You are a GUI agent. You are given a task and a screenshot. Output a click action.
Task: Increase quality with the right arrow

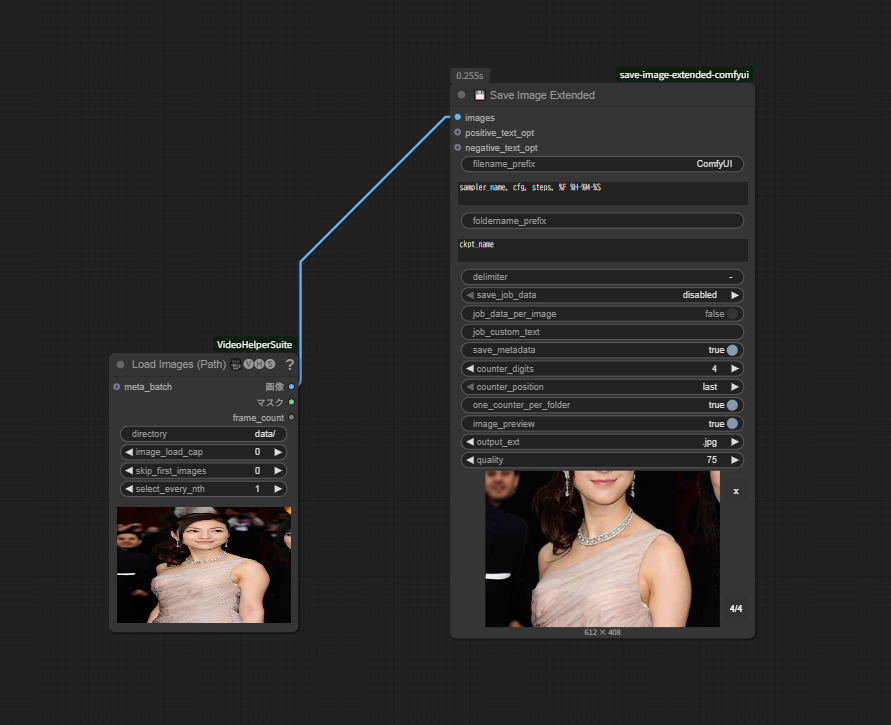735,460
